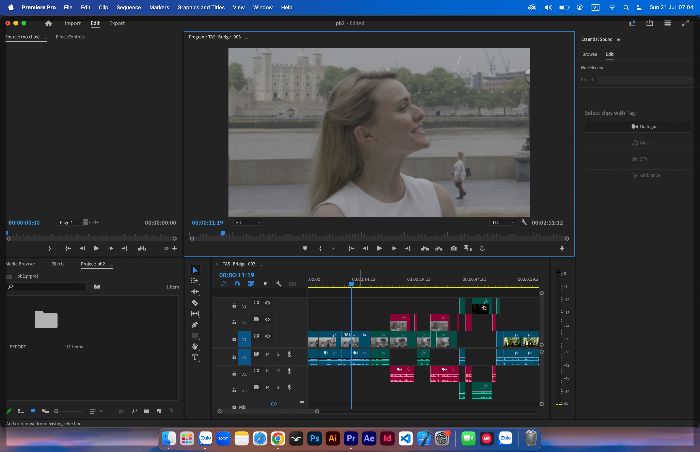This screenshot has width=700, height=452.
Task: Click Add Marker in timeline header
Action: click(265, 284)
